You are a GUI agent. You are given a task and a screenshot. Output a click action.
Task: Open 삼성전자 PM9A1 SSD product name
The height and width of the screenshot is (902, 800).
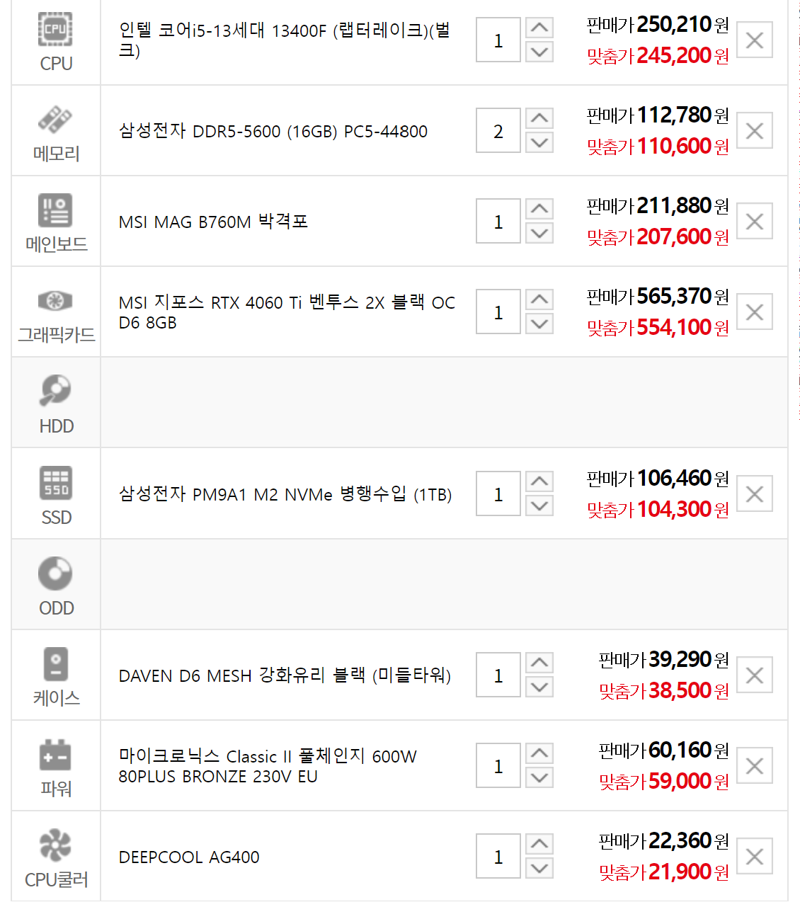[285, 494]
